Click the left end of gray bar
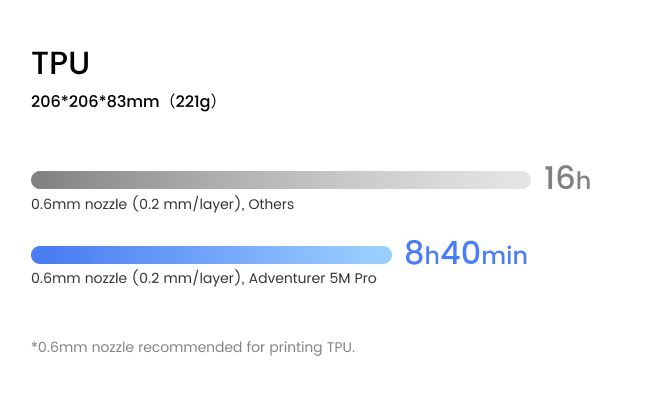Viewport: 659px width, 400px height. coord(38,180)
